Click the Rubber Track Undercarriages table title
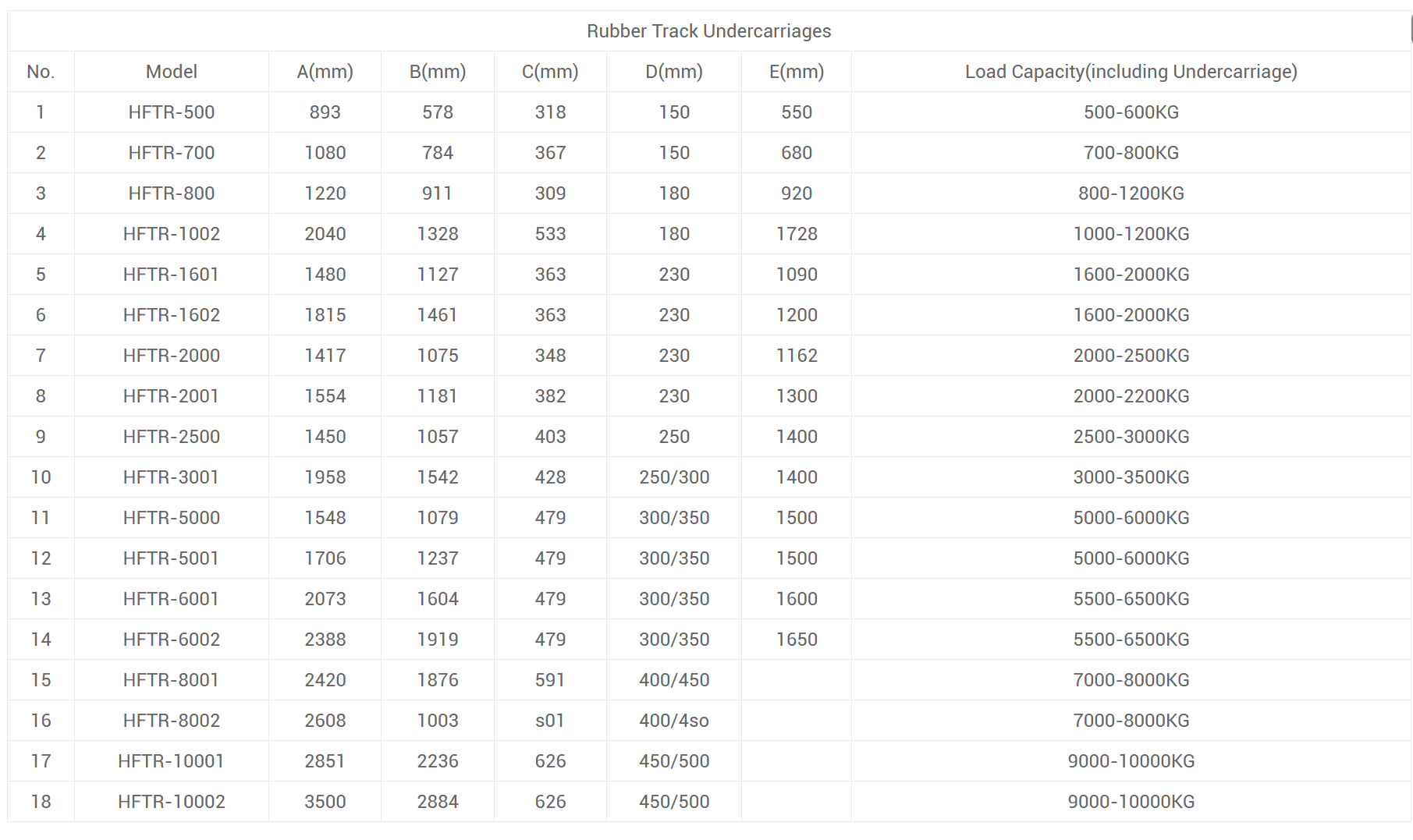This screenshot has width=1413, height=840. point(708,31)
